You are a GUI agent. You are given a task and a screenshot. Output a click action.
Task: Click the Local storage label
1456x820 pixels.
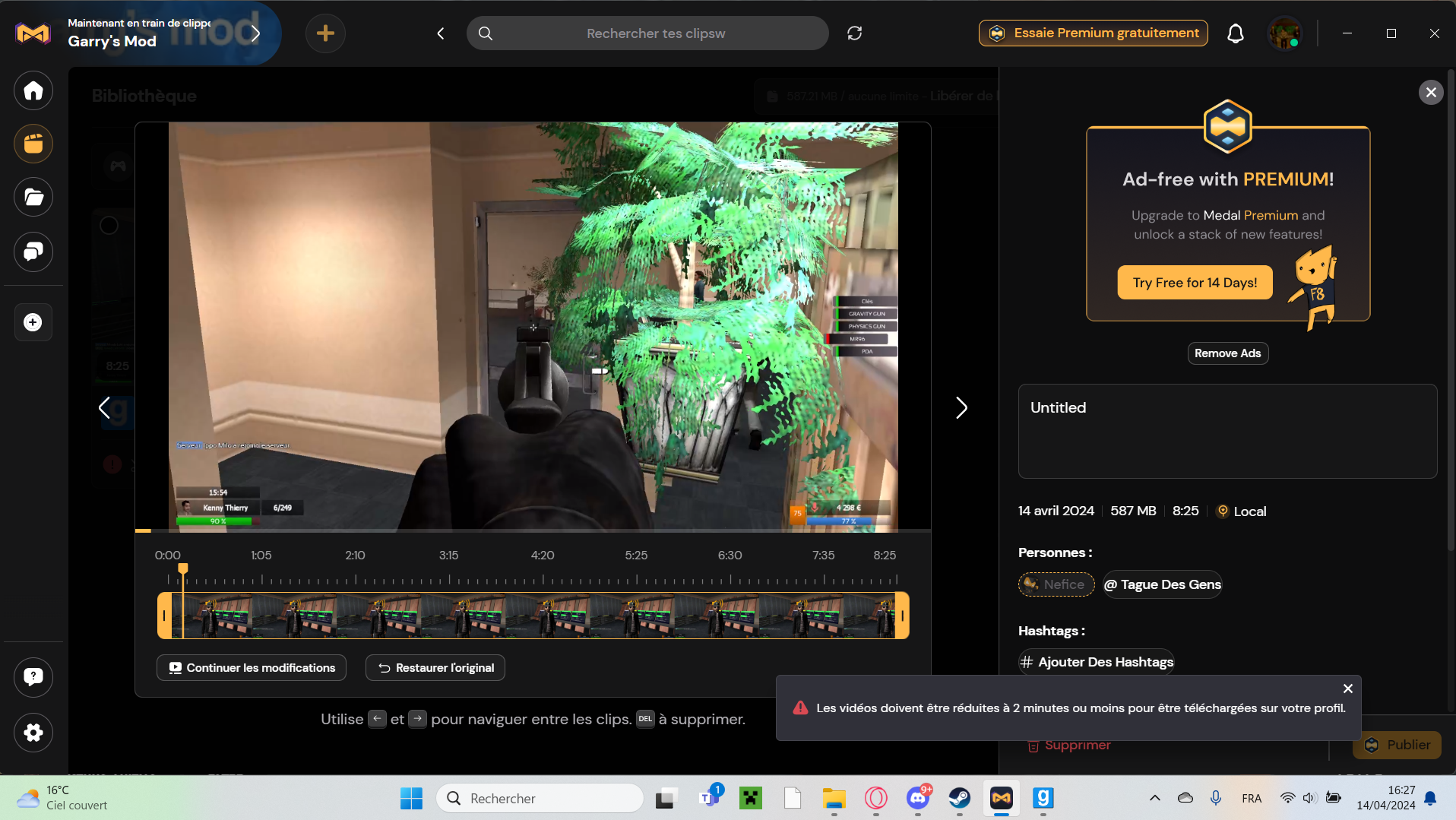1242,511
